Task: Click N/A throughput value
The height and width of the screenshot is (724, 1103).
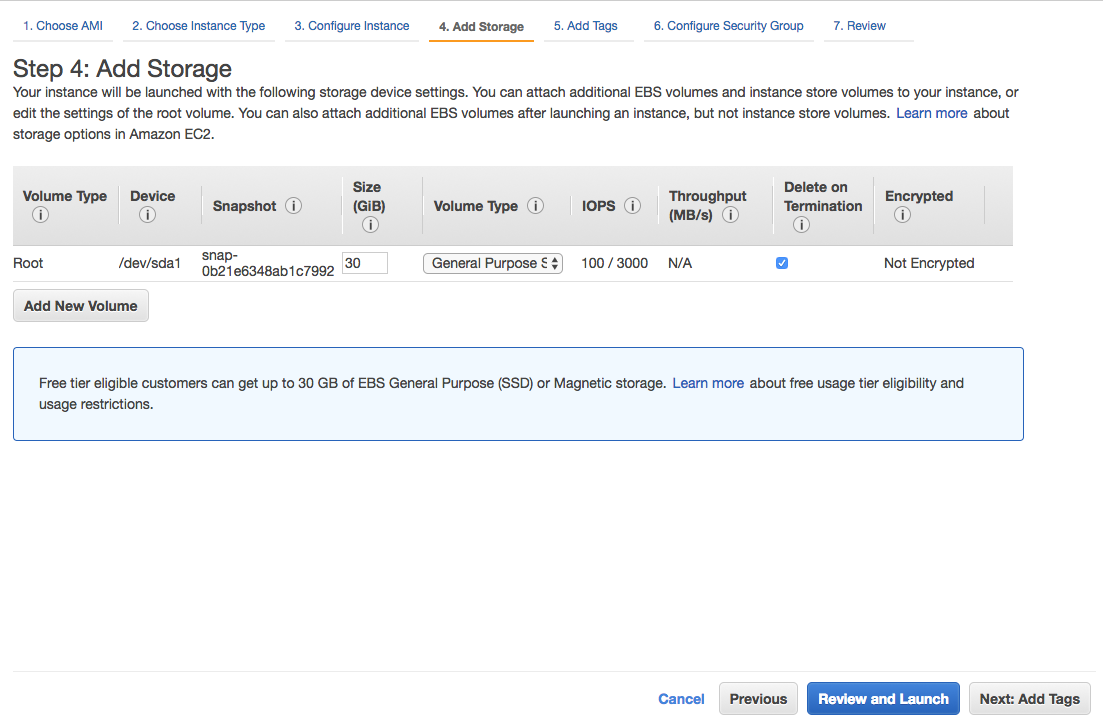Action: (680, 263)
